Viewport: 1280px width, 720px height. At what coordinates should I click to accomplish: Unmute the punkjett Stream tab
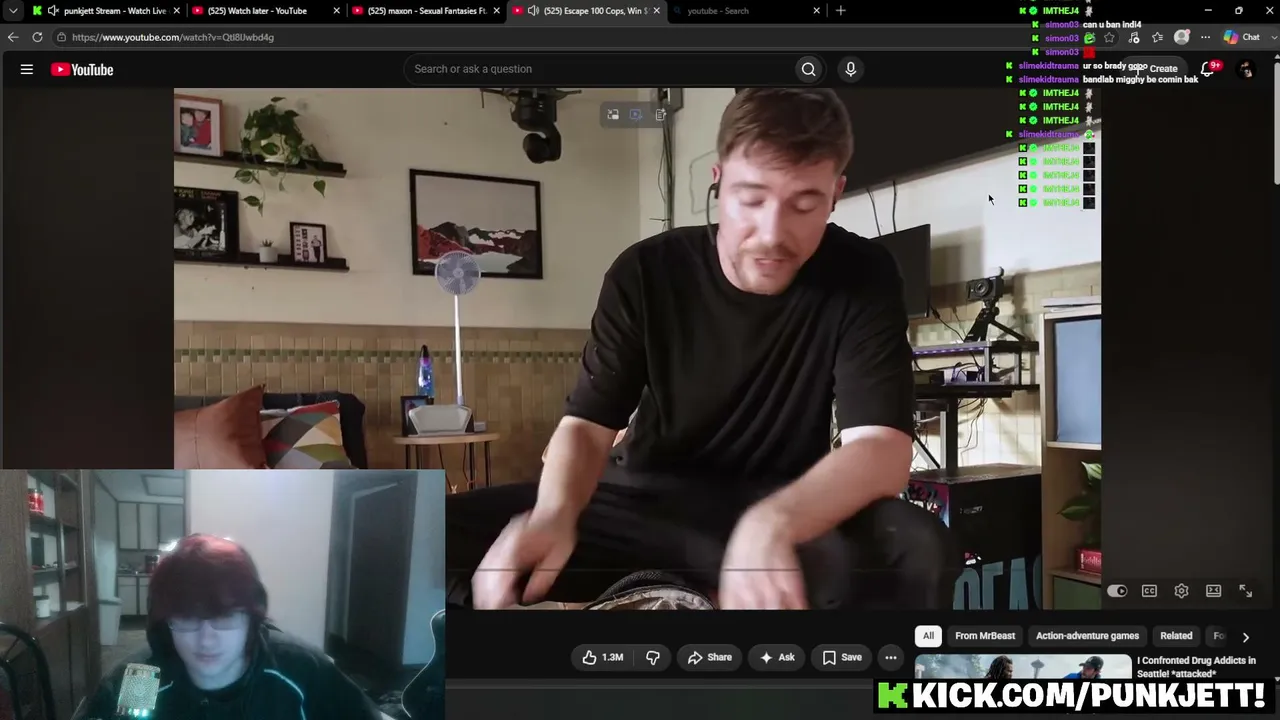53,11
